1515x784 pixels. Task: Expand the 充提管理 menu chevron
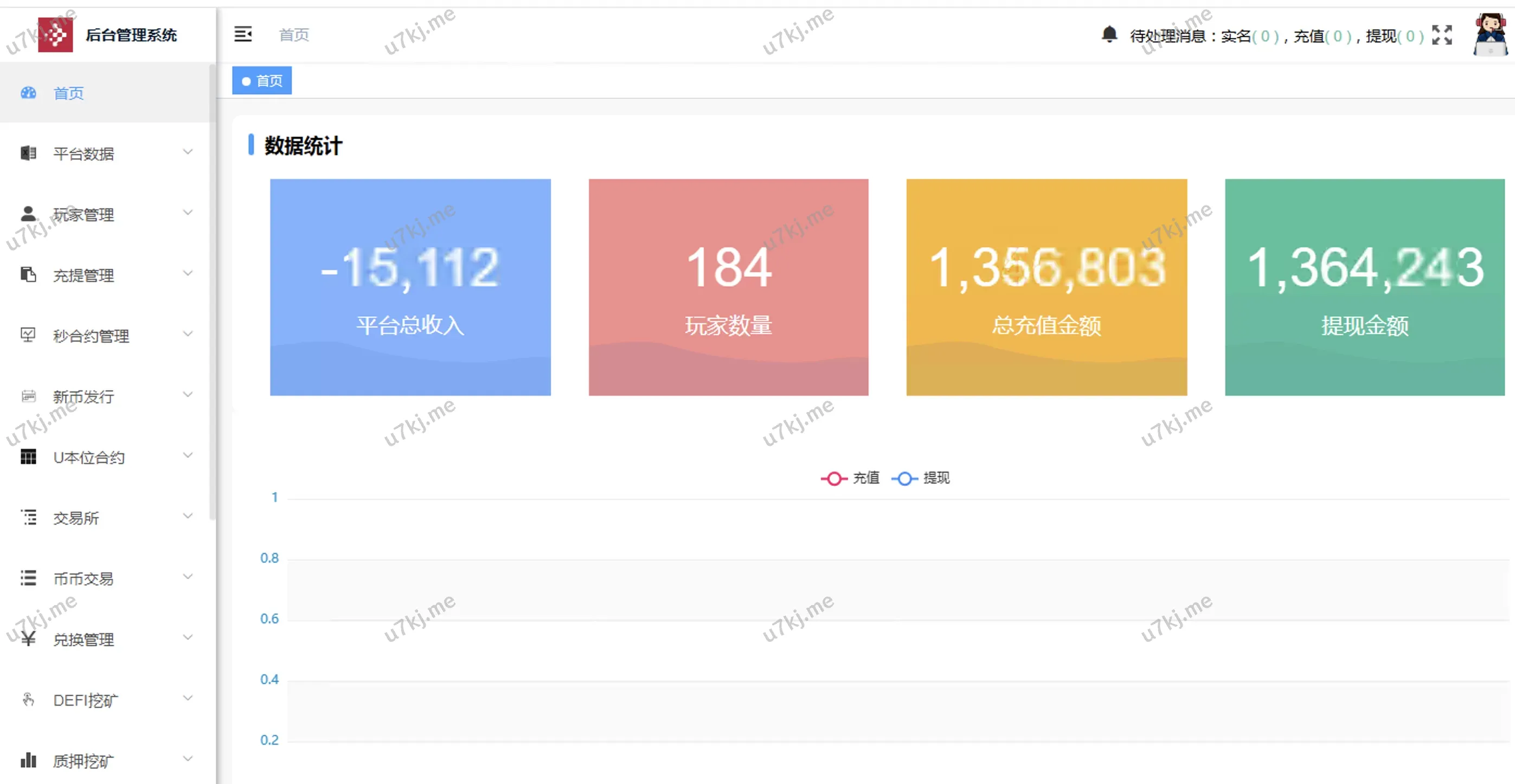click(x=188, y=273)
